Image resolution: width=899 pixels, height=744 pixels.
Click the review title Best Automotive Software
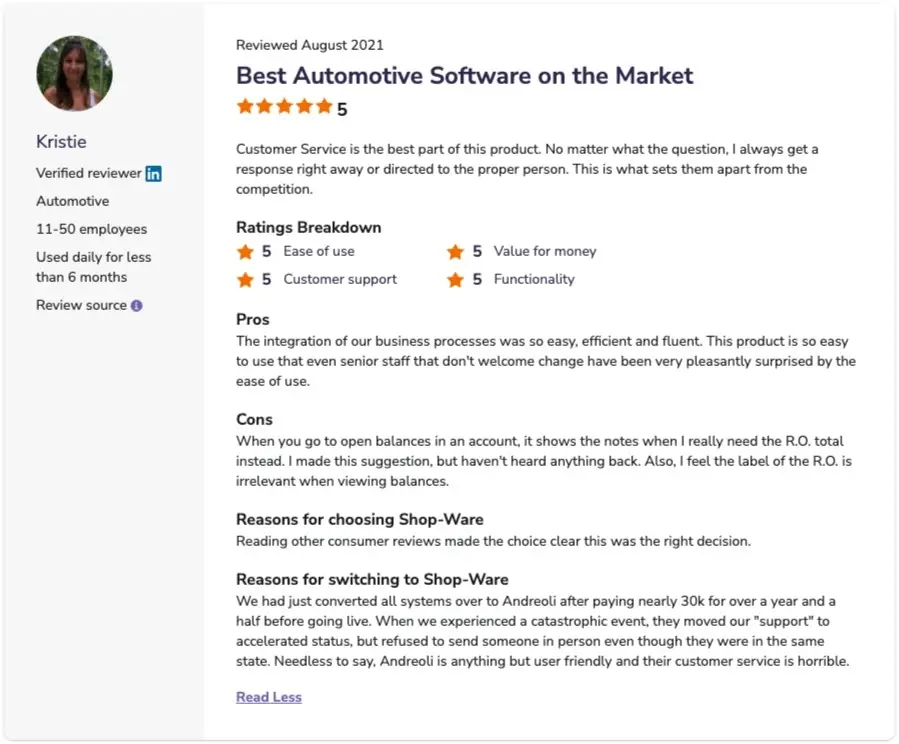464,76
